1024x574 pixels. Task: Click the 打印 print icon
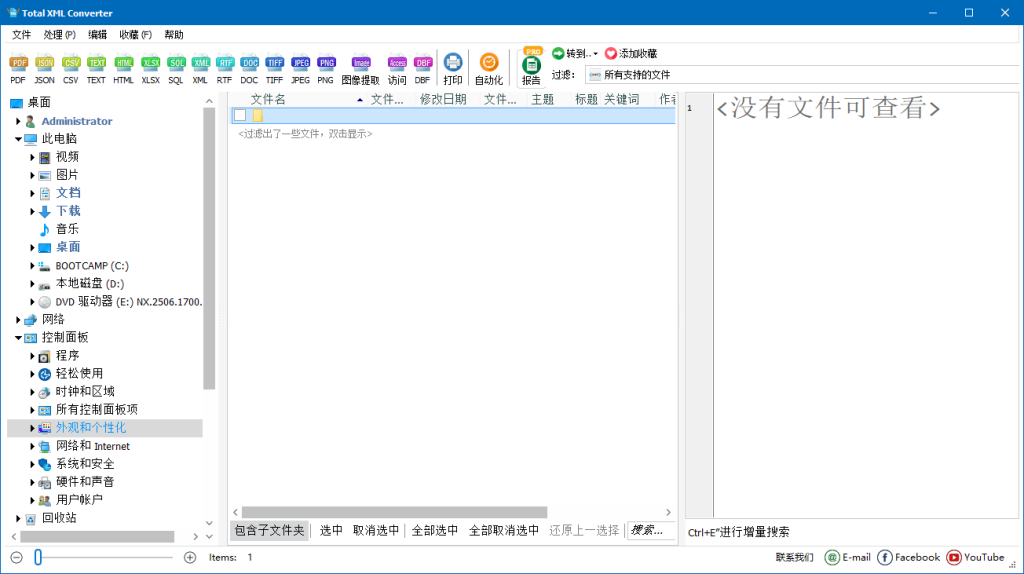[453, 69]
